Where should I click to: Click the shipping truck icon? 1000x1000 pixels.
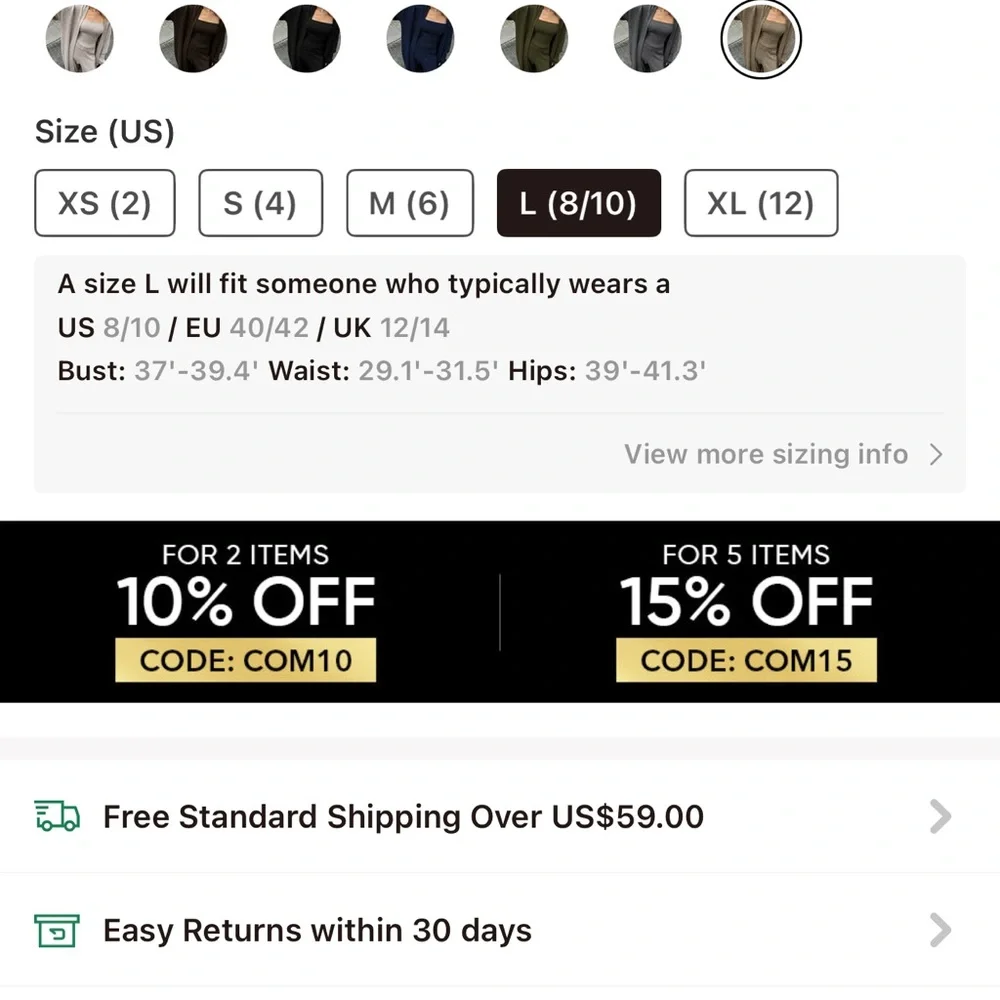57,816
